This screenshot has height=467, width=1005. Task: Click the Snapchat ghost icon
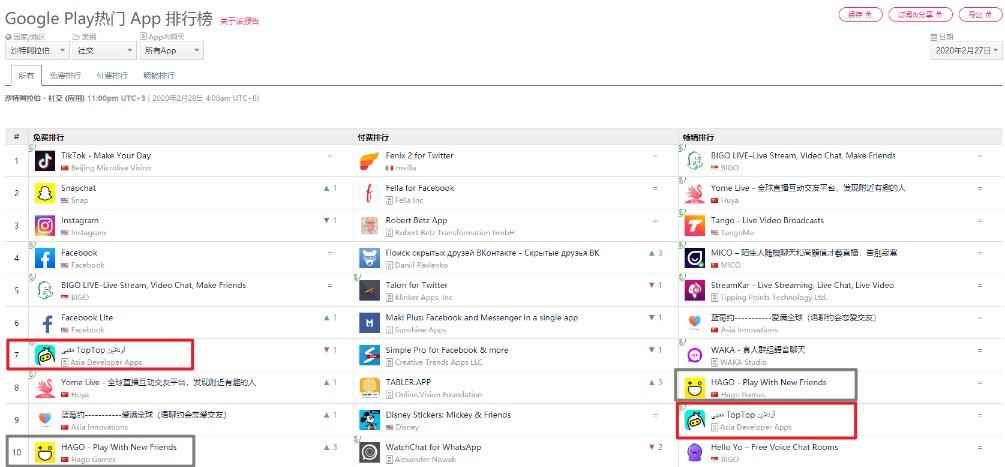coord(45,193)
